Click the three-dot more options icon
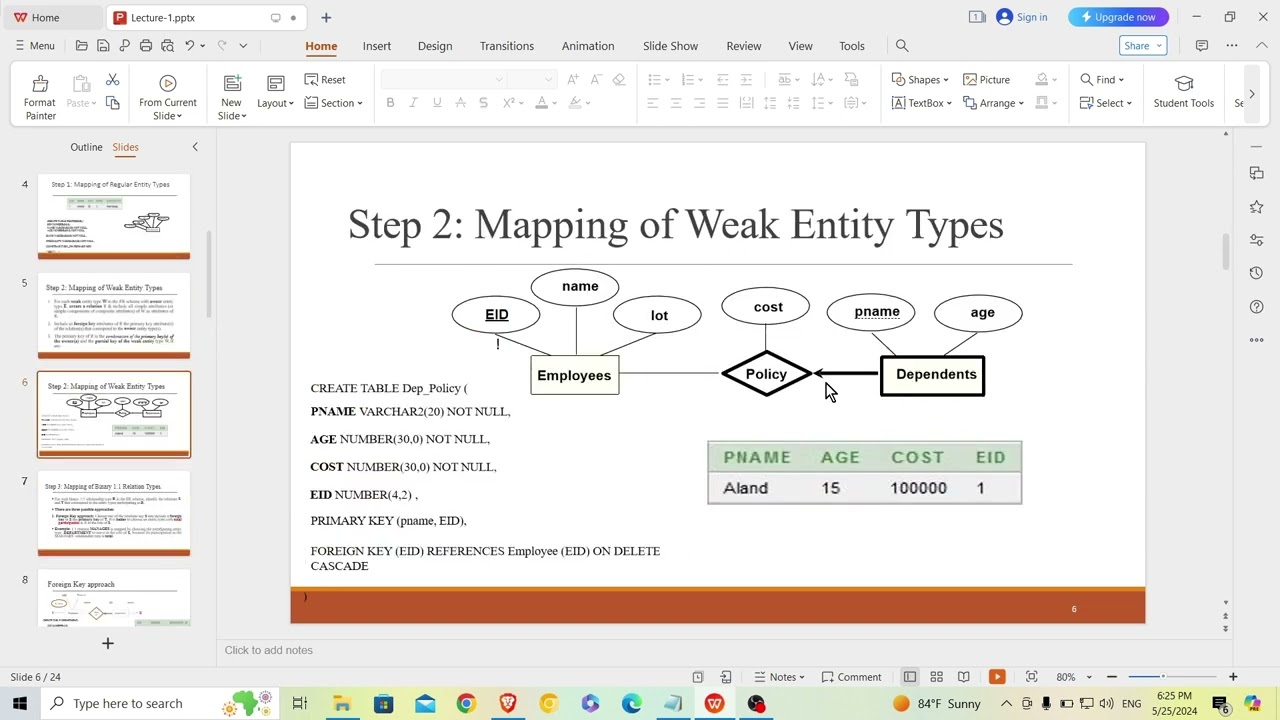 tap(1232, 46)
